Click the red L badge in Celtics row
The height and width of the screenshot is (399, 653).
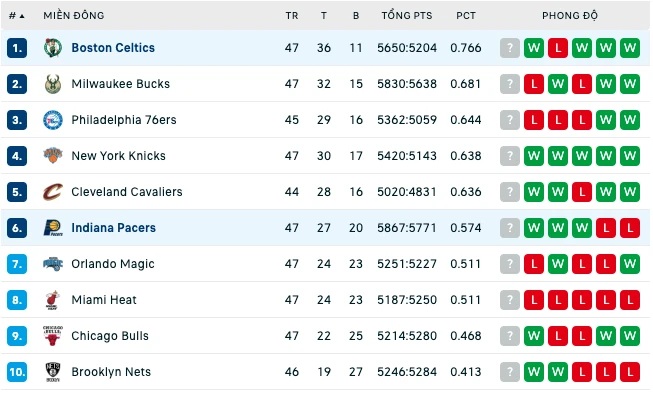coord(558,48)
